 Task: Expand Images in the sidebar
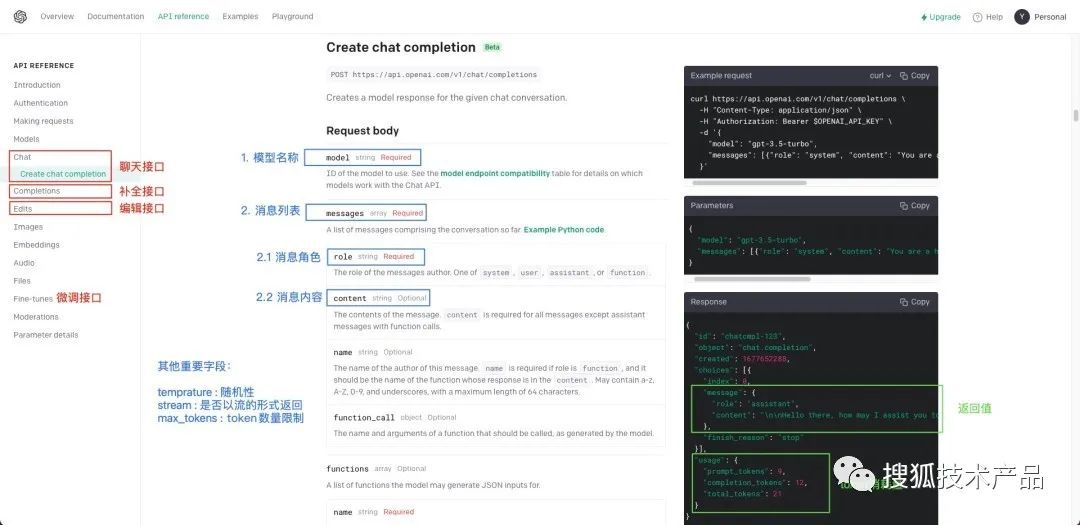pyautogui.click(x=28, y=227)
